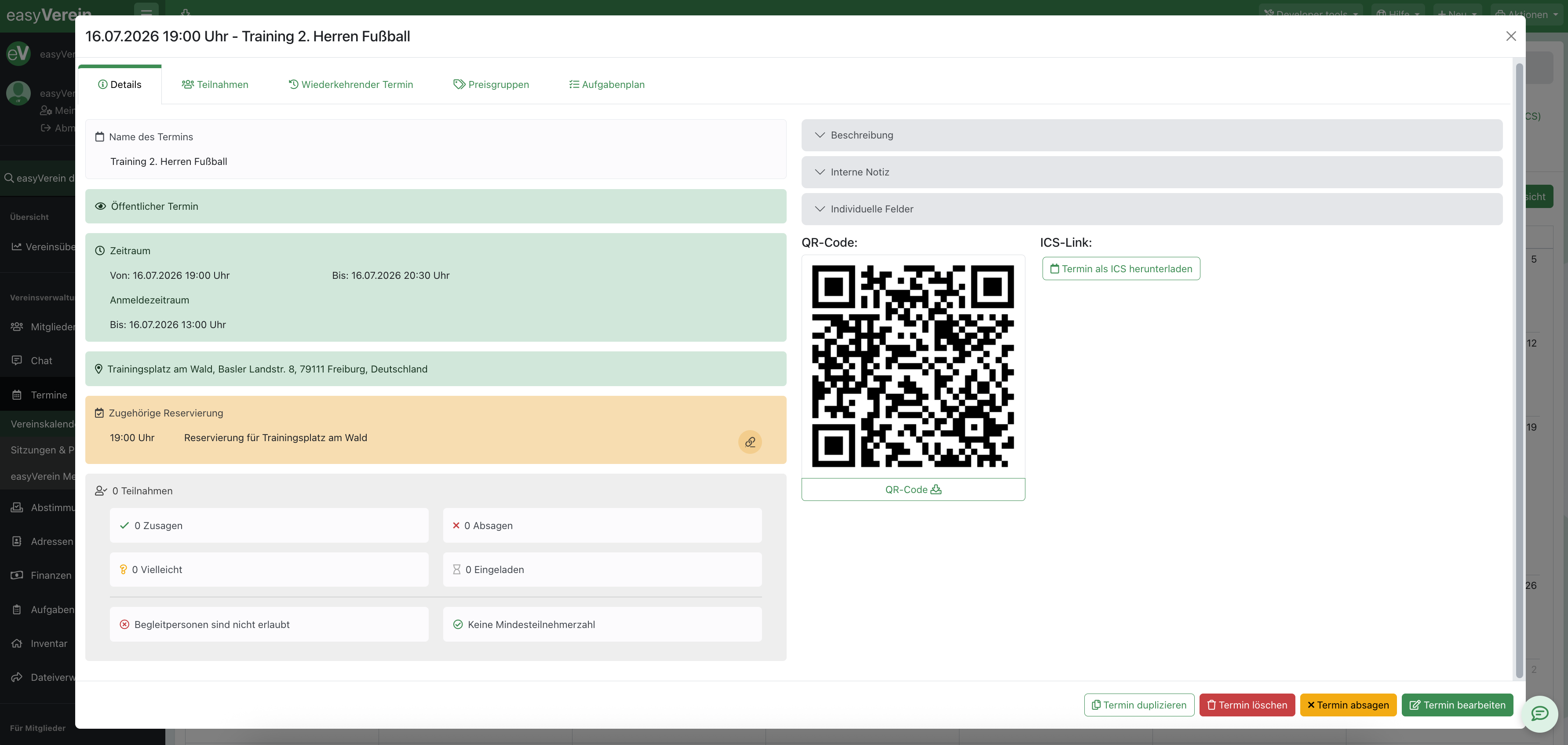Open Finanzen in the sidebar
1568x745 pixels.
(51, 575)
